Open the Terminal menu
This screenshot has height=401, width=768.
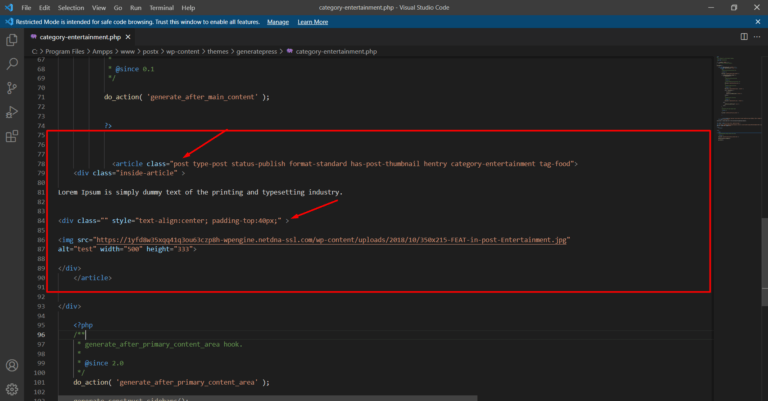(162, 8)
